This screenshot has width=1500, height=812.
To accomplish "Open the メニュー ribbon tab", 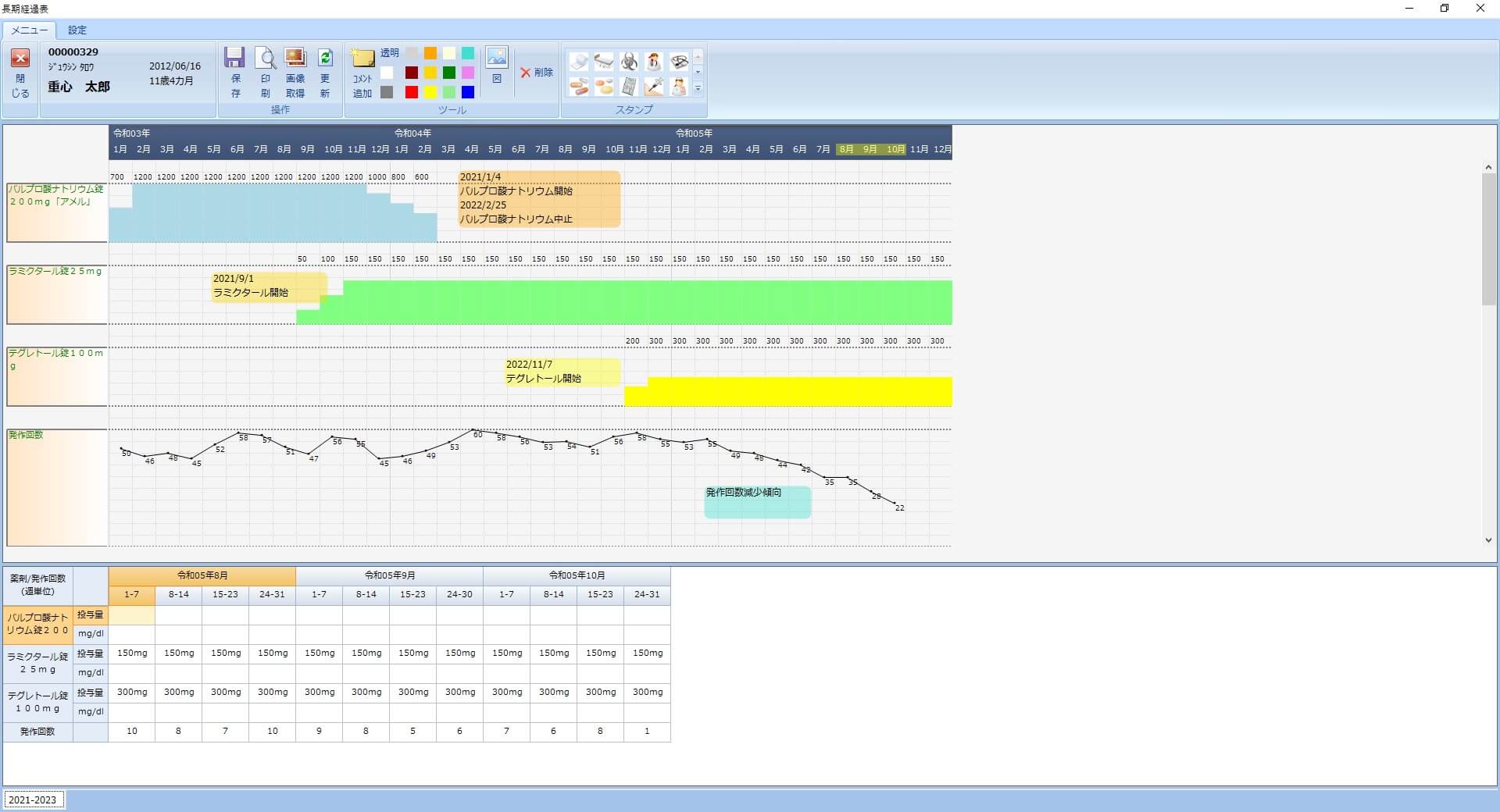I will pyautogui.click(x=30, y=30).
